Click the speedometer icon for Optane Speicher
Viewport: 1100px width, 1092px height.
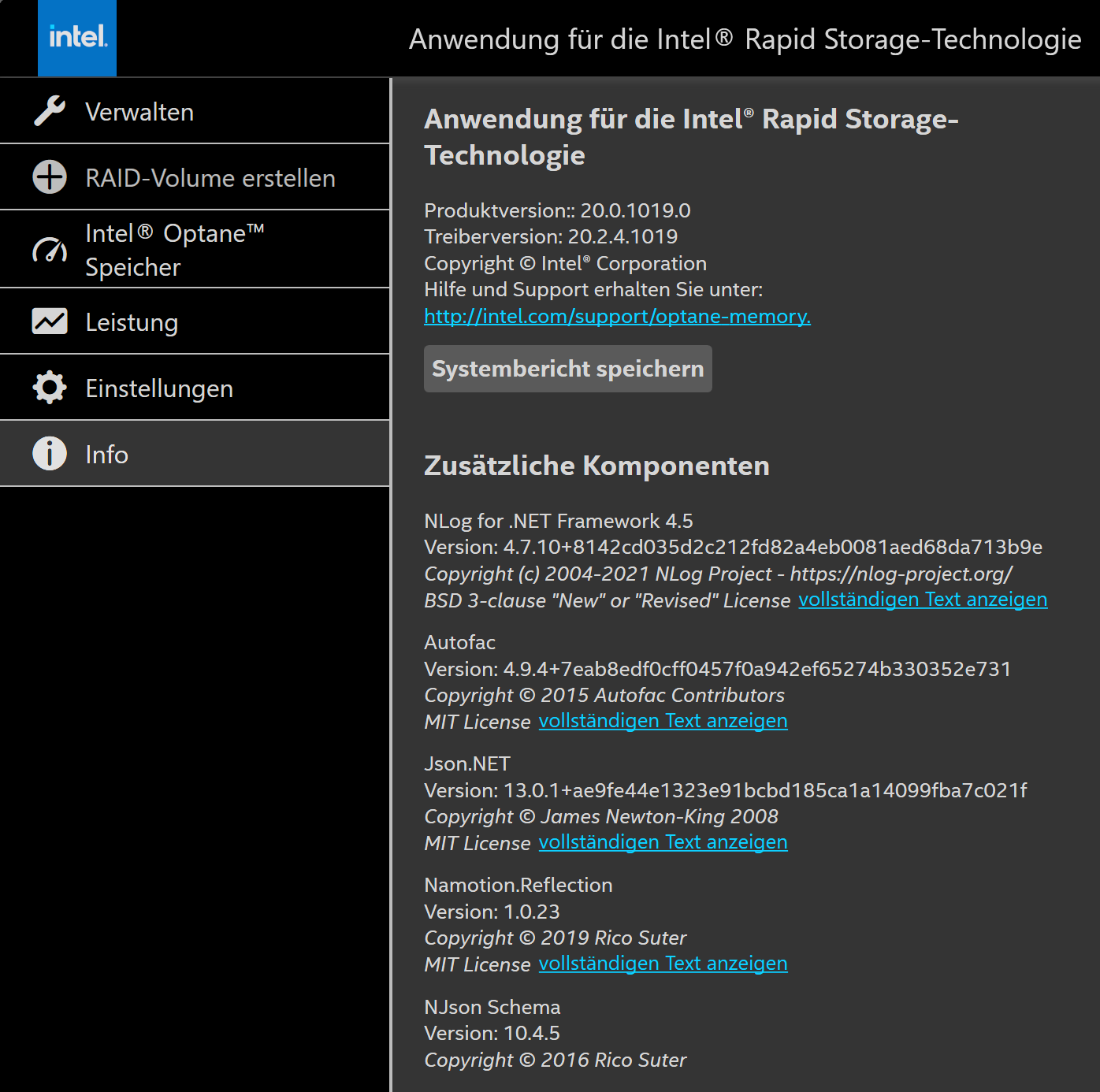point(50,250)
